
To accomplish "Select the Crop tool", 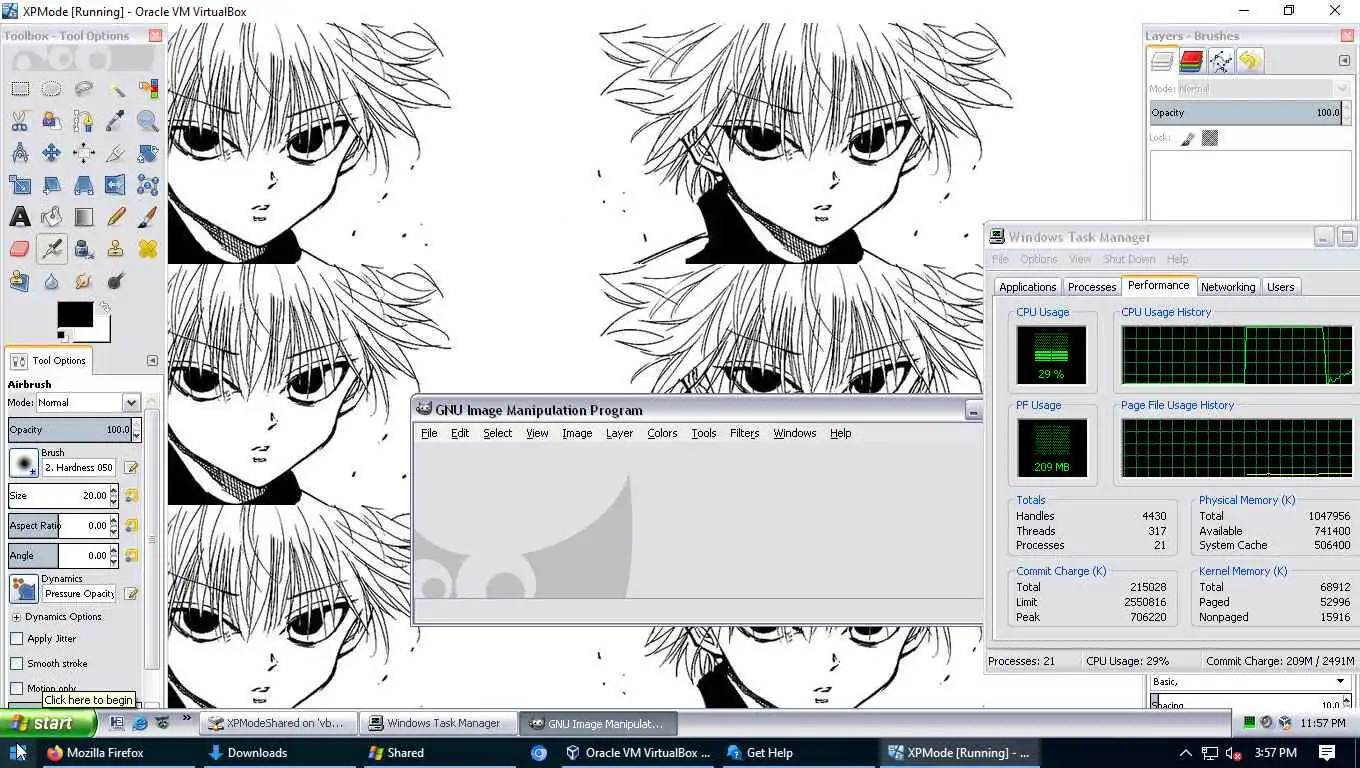I will (115, 153).
